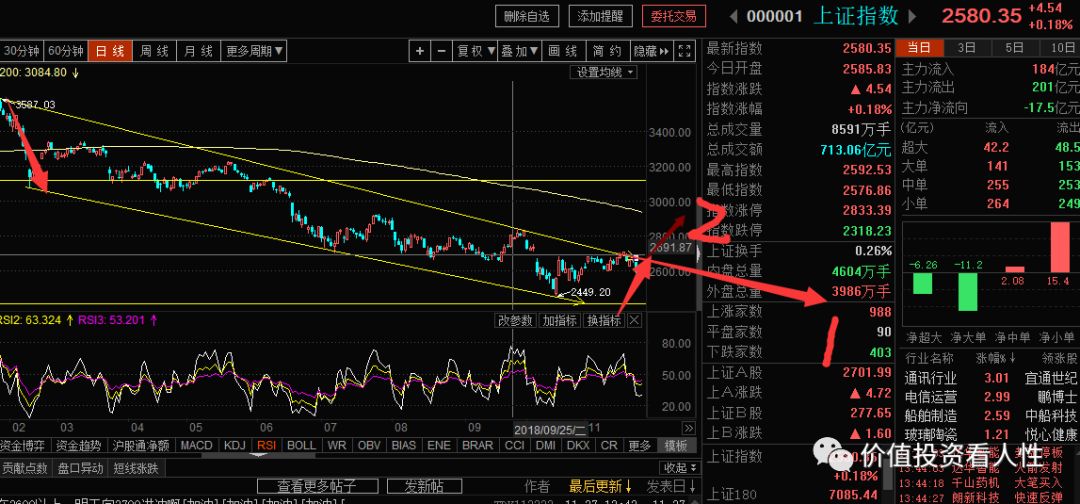The width and height of the screenshot is (1080, 504).
Task: Switch indicator to KDJ
Action: (x=236, y=445)
